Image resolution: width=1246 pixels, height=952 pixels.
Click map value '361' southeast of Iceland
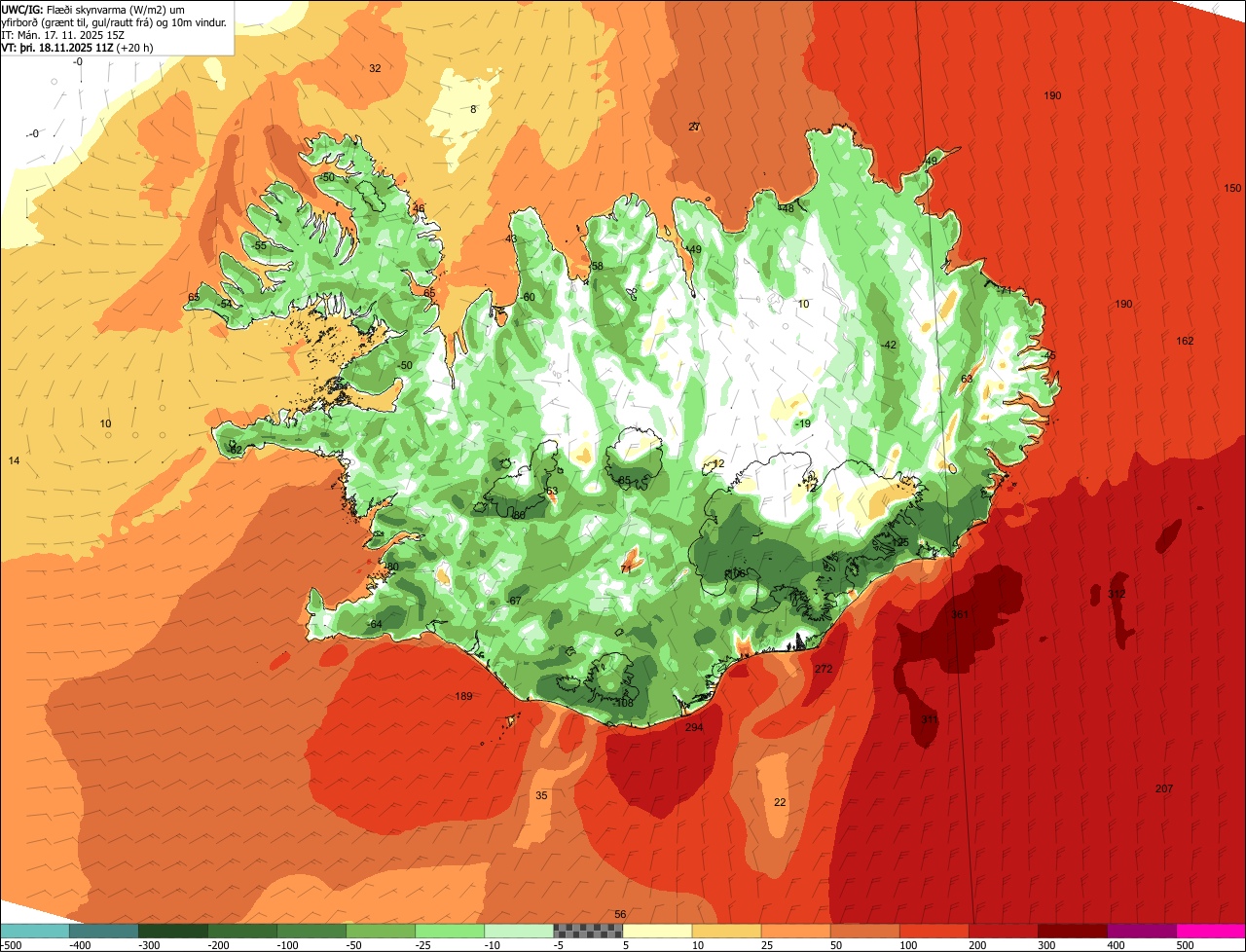tap(960, 614)
